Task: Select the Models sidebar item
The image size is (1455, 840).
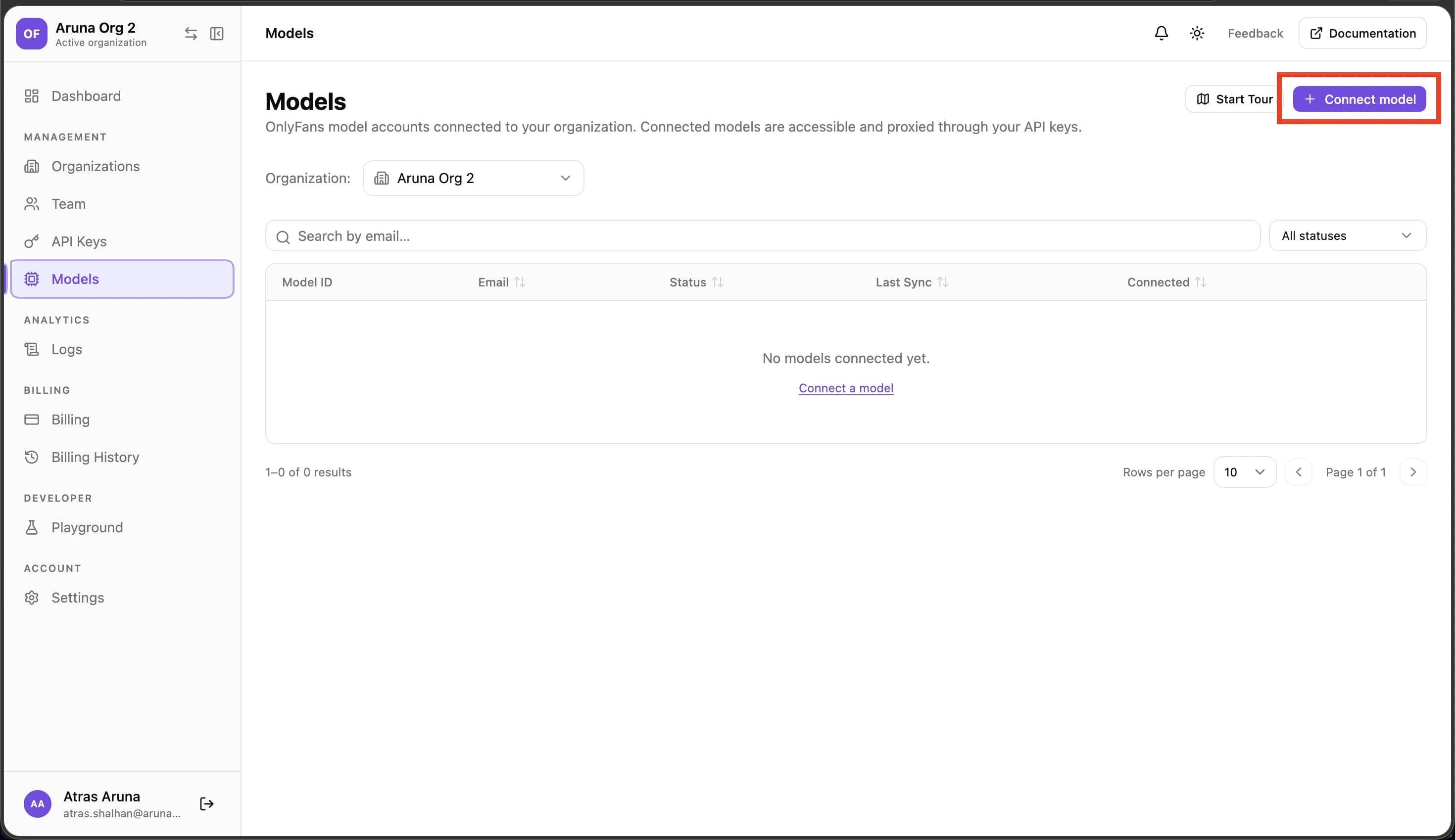Action: coord(122,279)
